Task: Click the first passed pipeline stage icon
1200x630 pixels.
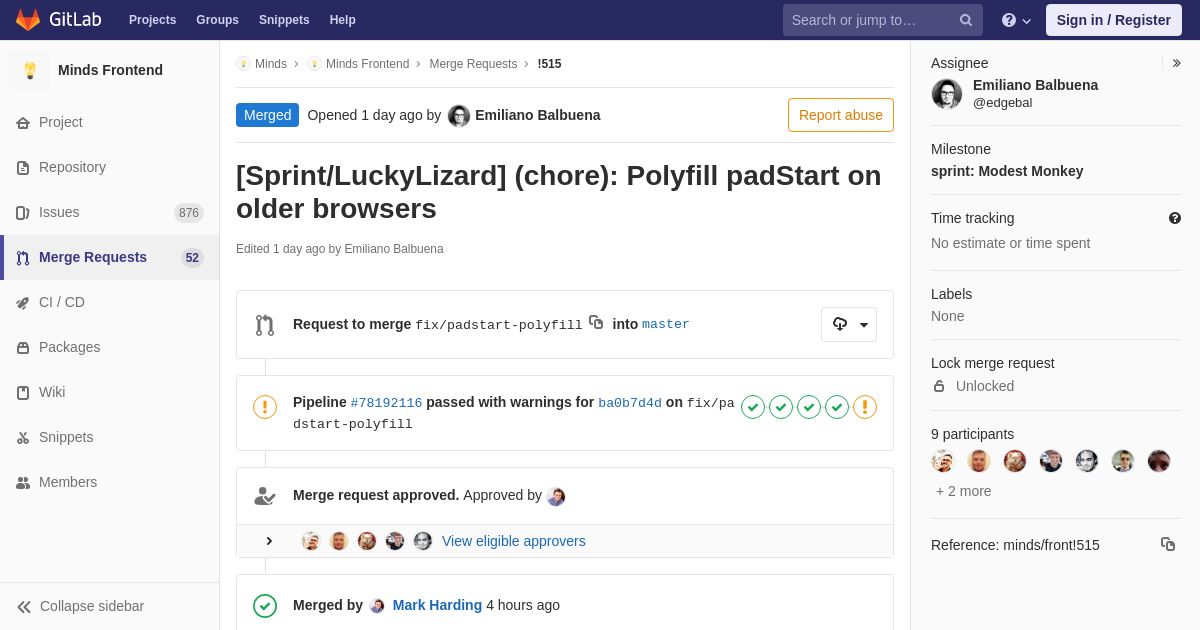Action: click(x=753, y=407)
